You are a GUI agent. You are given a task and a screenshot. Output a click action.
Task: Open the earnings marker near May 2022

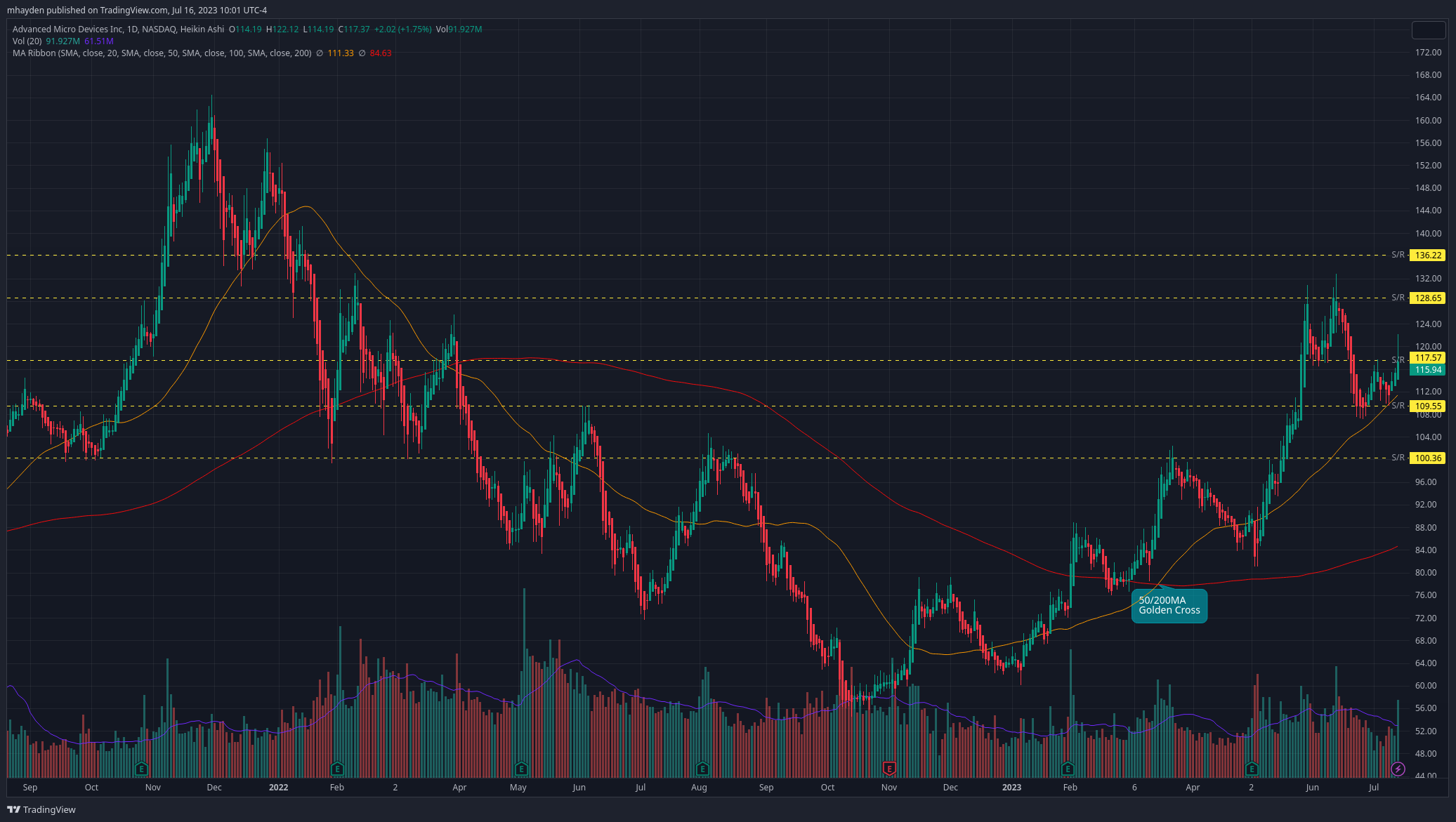click(x=520, y=769)
